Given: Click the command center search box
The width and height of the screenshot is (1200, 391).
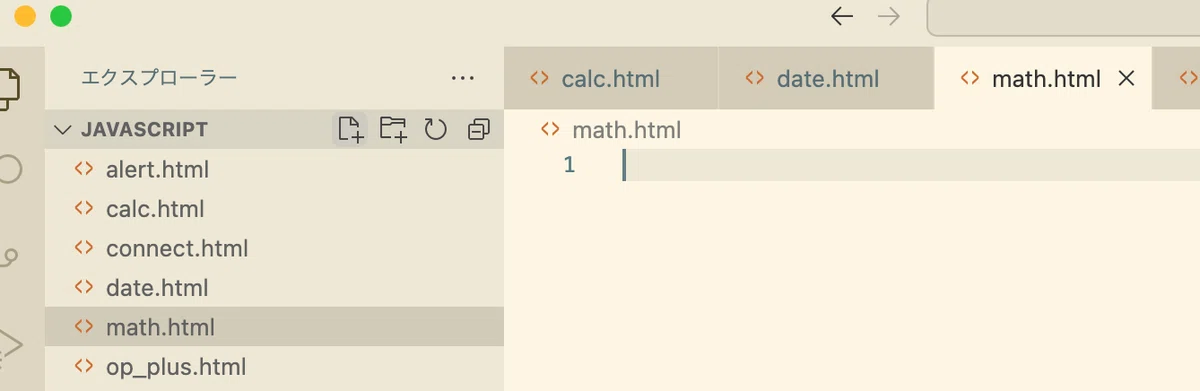Looking at the screenshot, I should tap(1063, 17).
